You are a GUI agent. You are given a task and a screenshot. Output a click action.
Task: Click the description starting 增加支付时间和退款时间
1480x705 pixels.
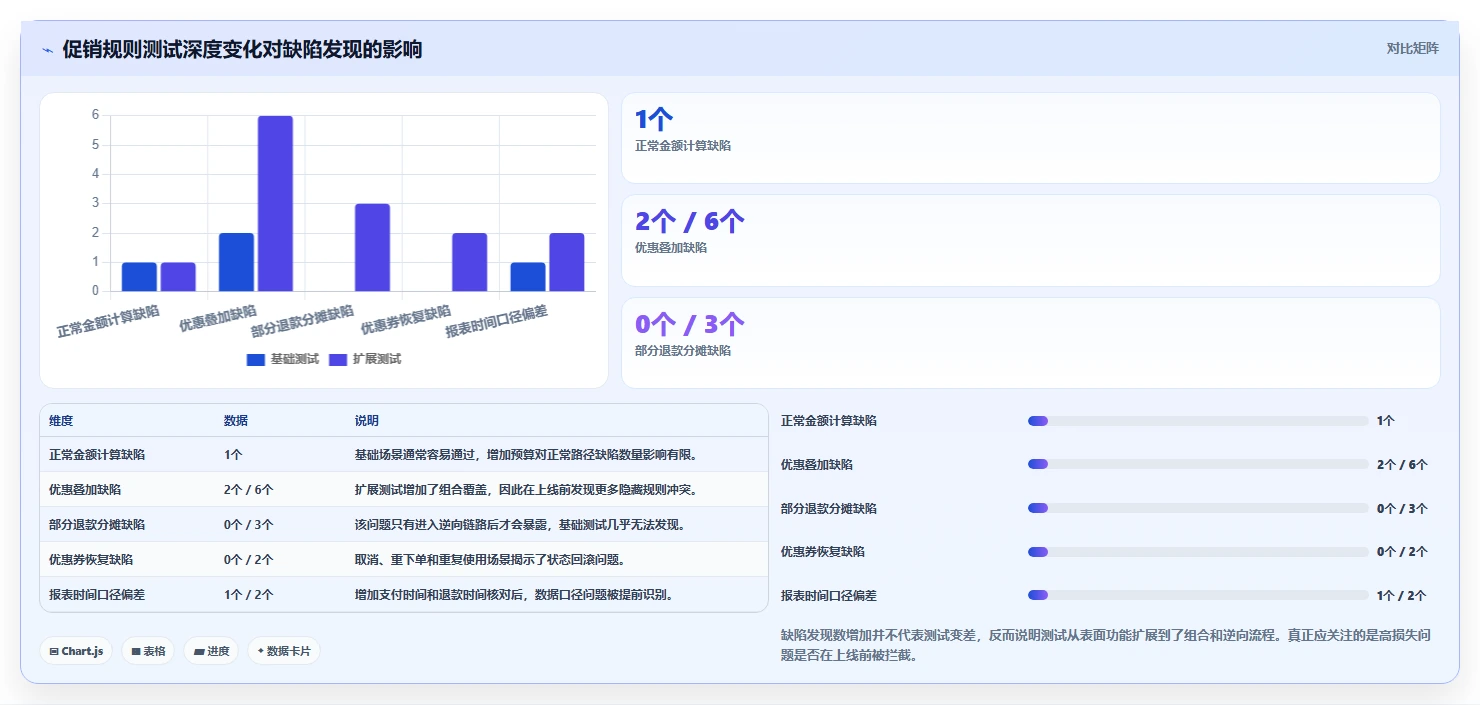[514, 595]
